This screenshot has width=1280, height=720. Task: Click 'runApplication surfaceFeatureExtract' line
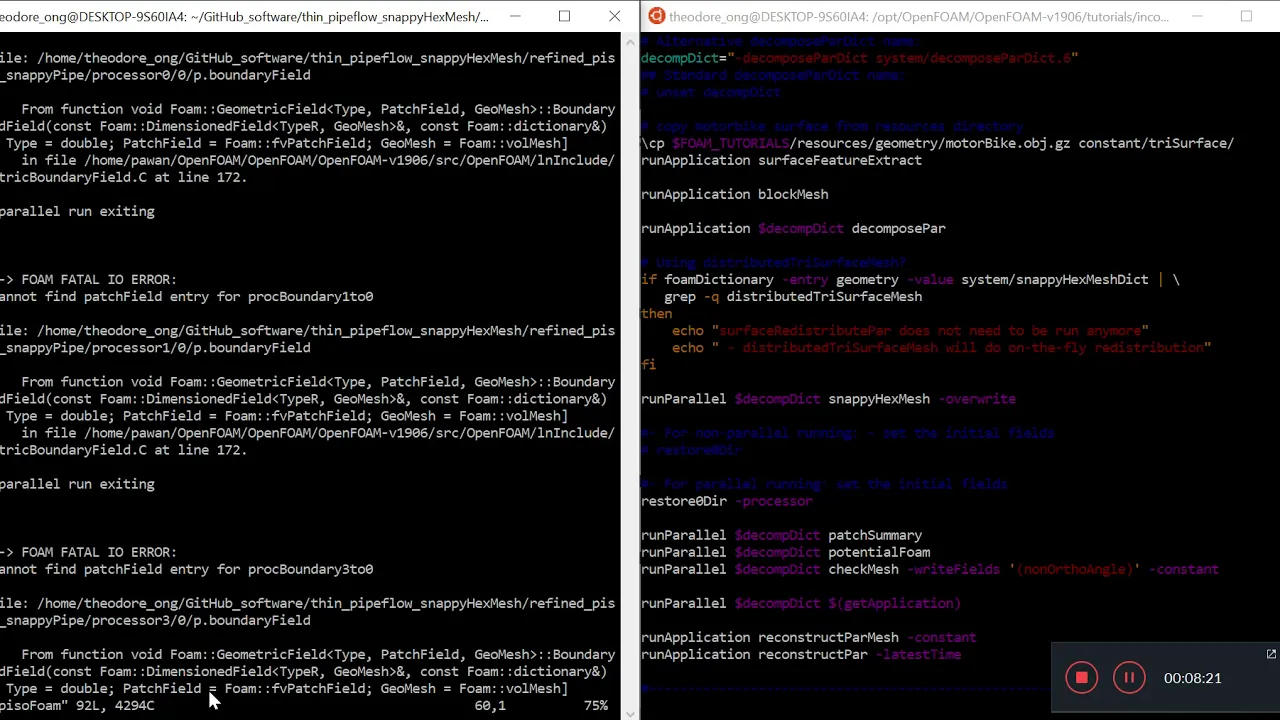781,160
